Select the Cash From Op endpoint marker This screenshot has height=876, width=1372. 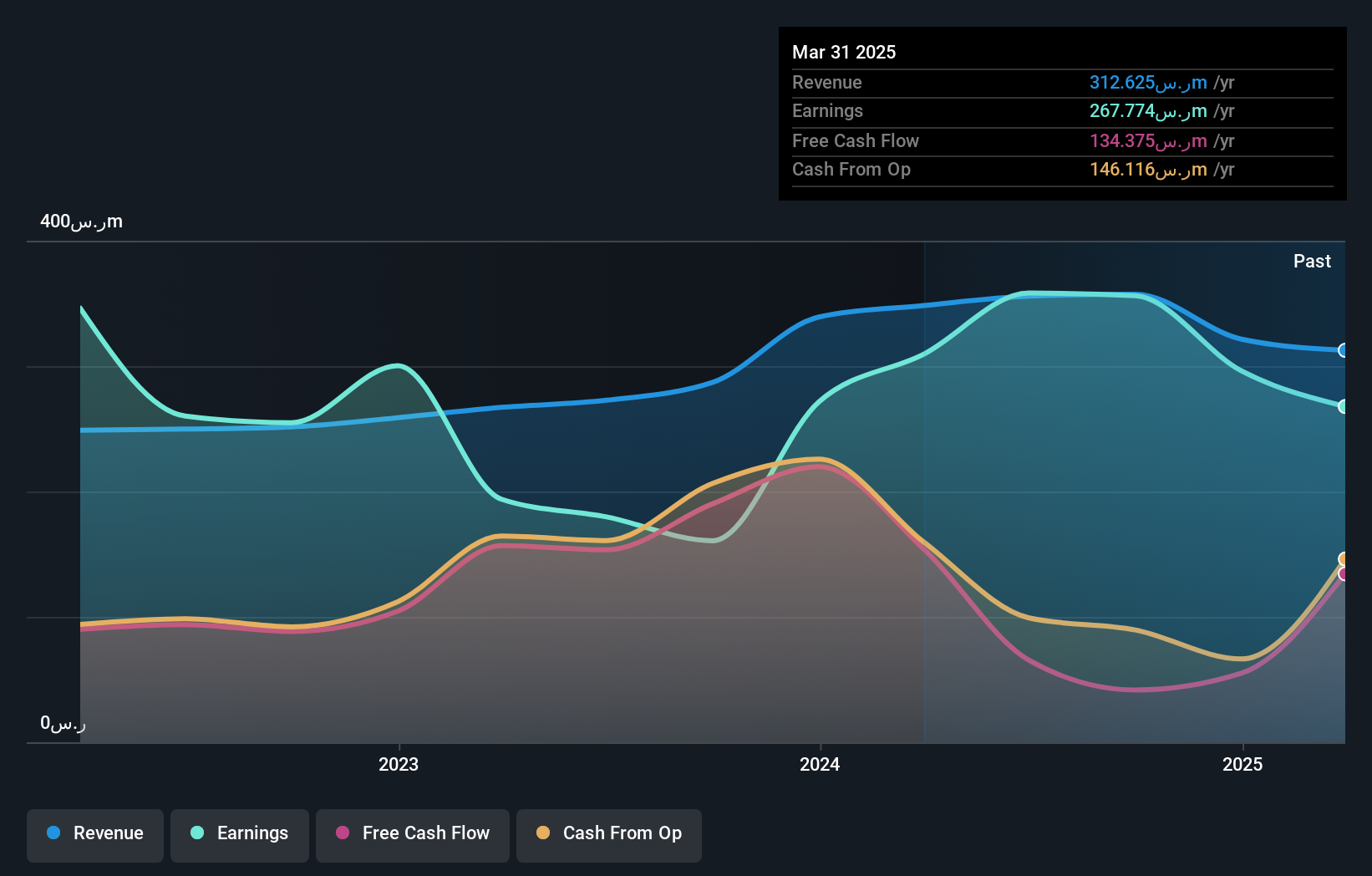tap(1344, 559)
